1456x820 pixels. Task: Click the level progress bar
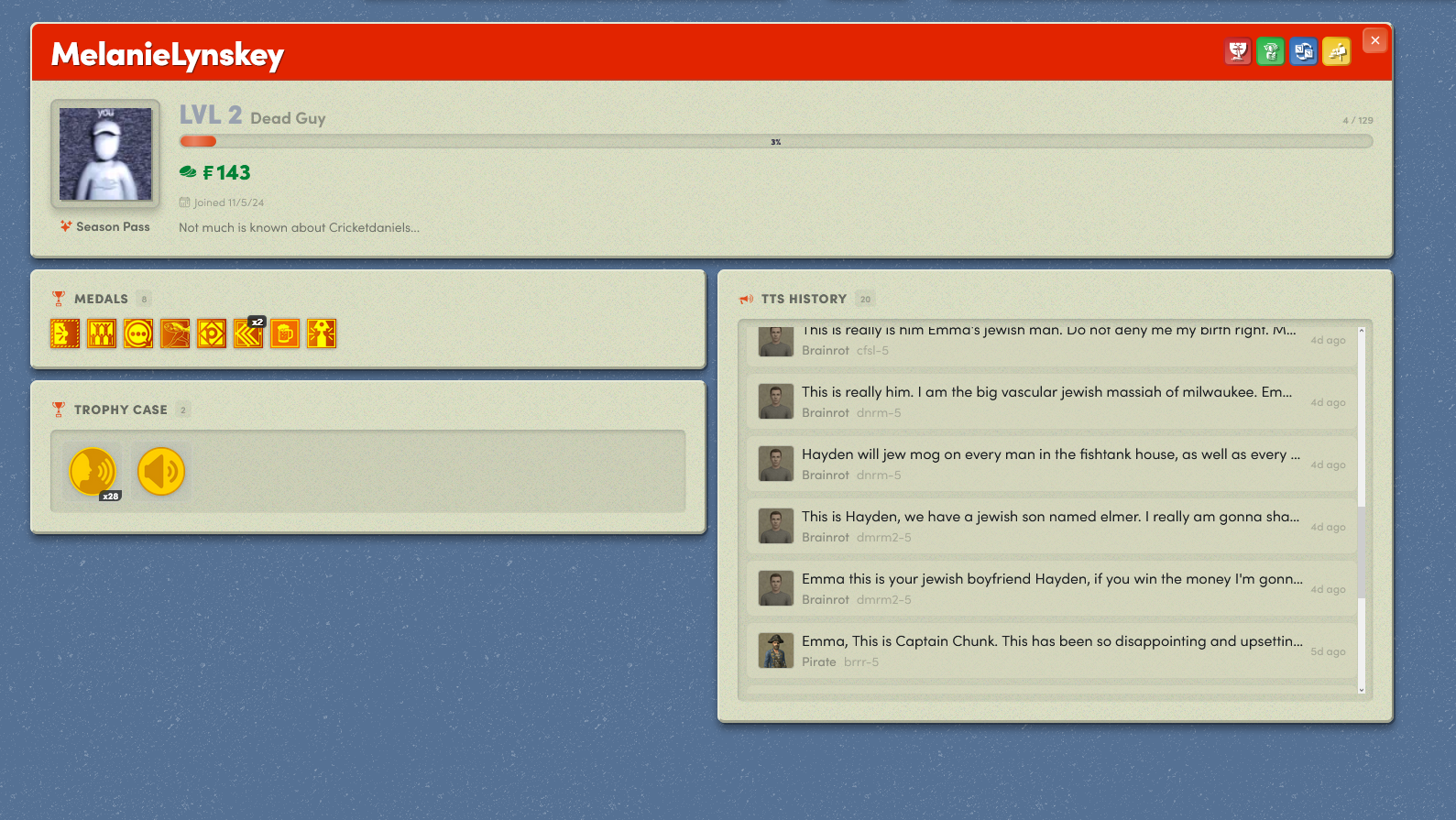click(775, 141)
